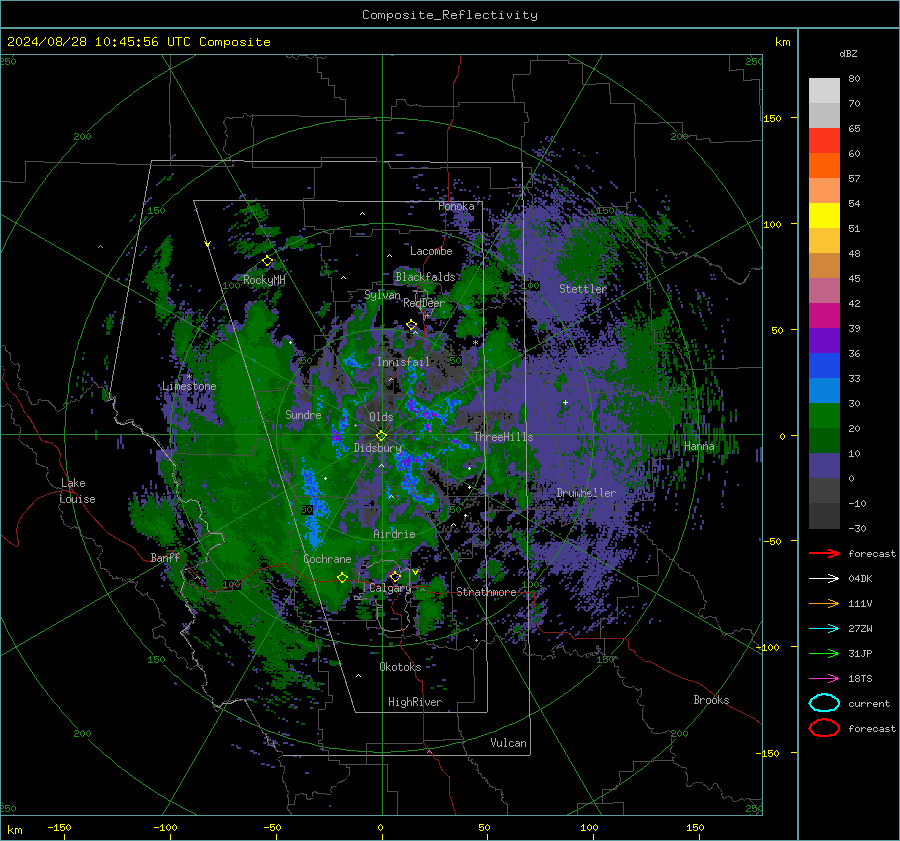Click the Banff city label
The width and height of the screenshot is (900, 841).
[165, 557]
